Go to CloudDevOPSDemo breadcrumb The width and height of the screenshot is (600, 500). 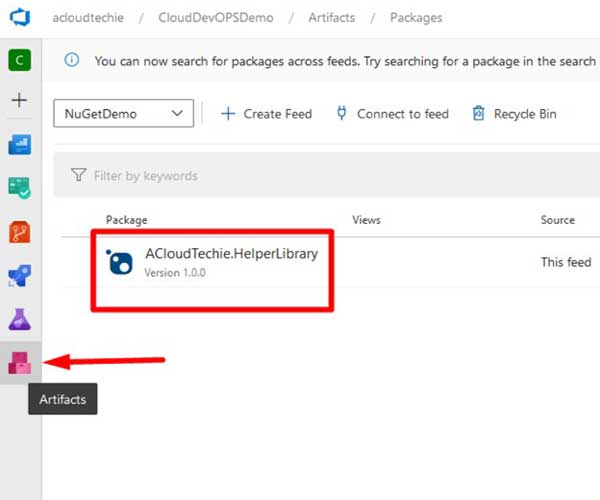tap(216, 18)
